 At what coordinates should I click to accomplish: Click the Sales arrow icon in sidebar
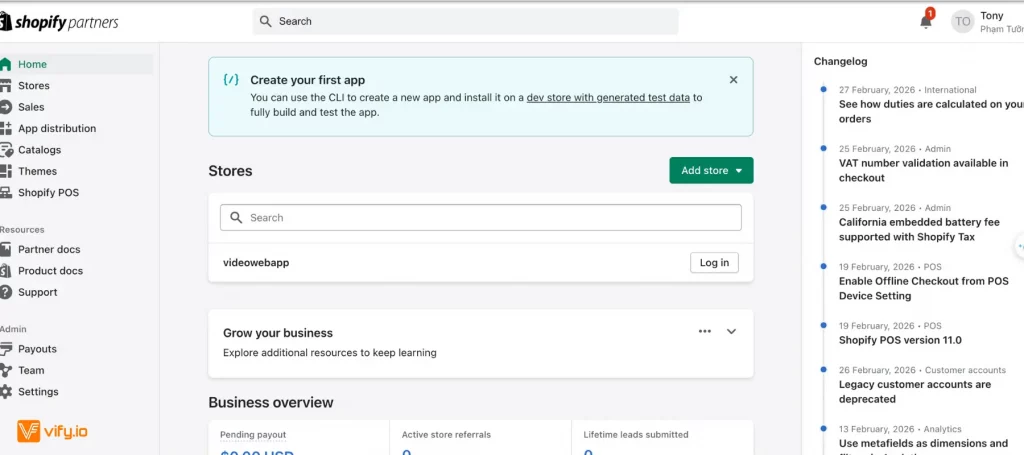coord(5,107)
